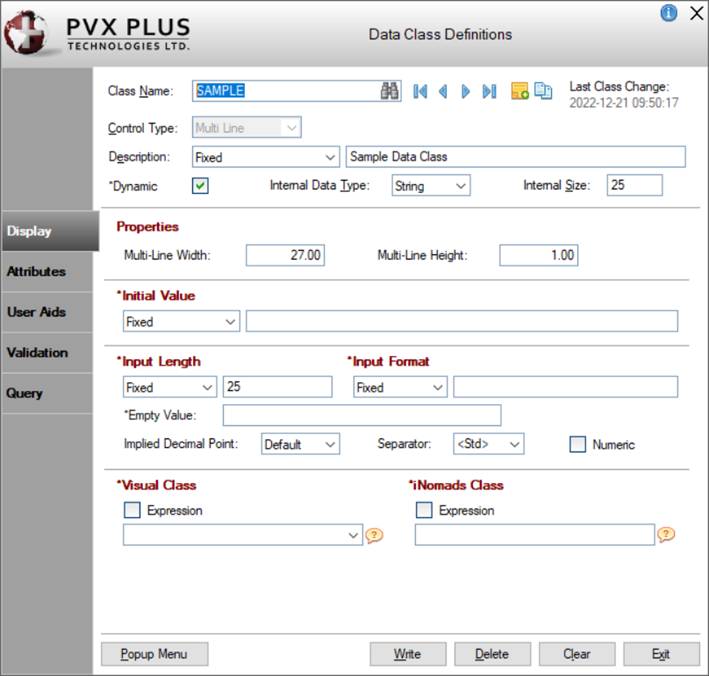Enable the Numeric checkbox
This screenshot has height=676, width=709.
(x=577, y=444)
